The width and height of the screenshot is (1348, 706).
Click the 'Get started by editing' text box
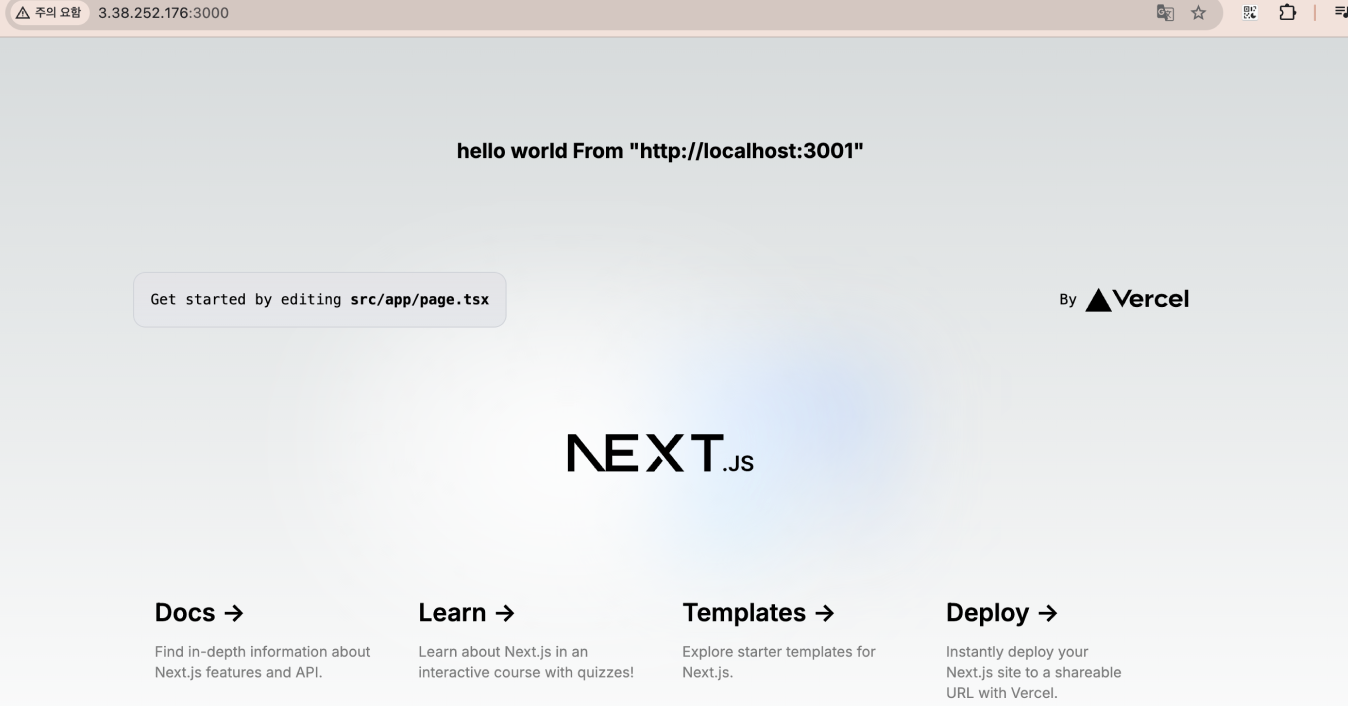pos(320,300)
